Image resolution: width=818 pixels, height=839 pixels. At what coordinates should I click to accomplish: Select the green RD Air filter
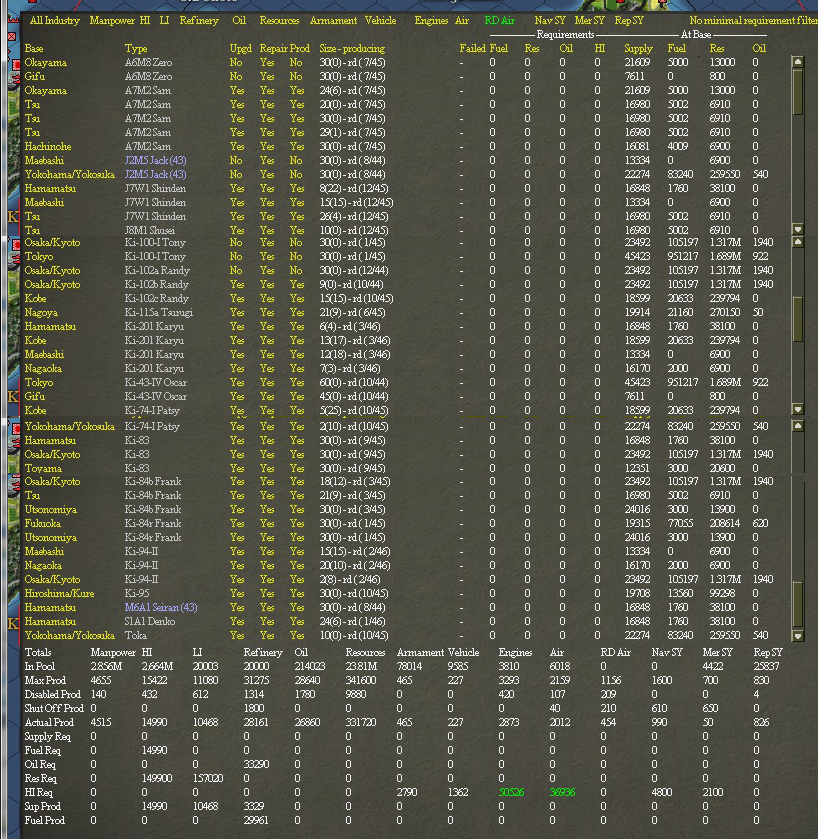[x=499, y=20]
